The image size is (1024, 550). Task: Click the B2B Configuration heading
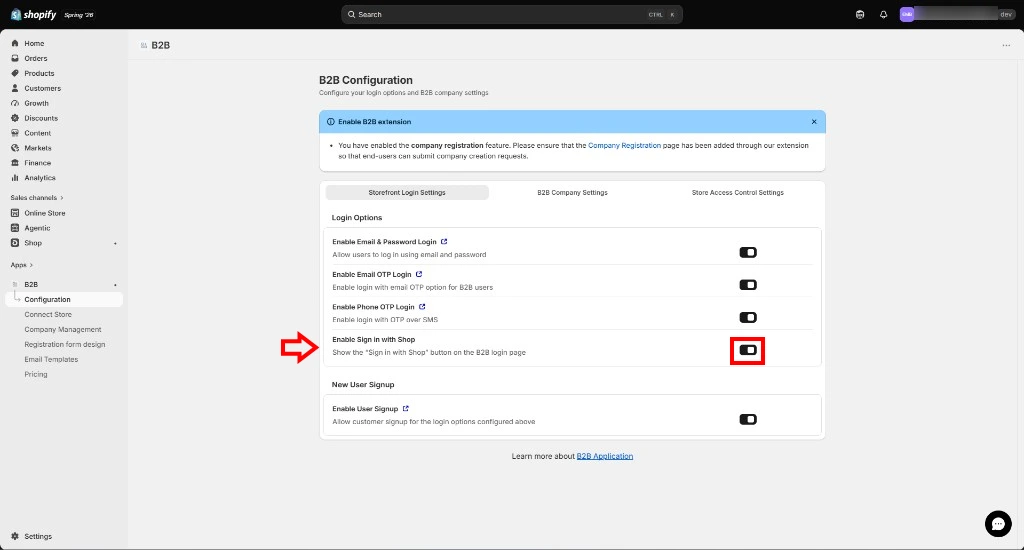pyautogui.click(x=366, y=80)
